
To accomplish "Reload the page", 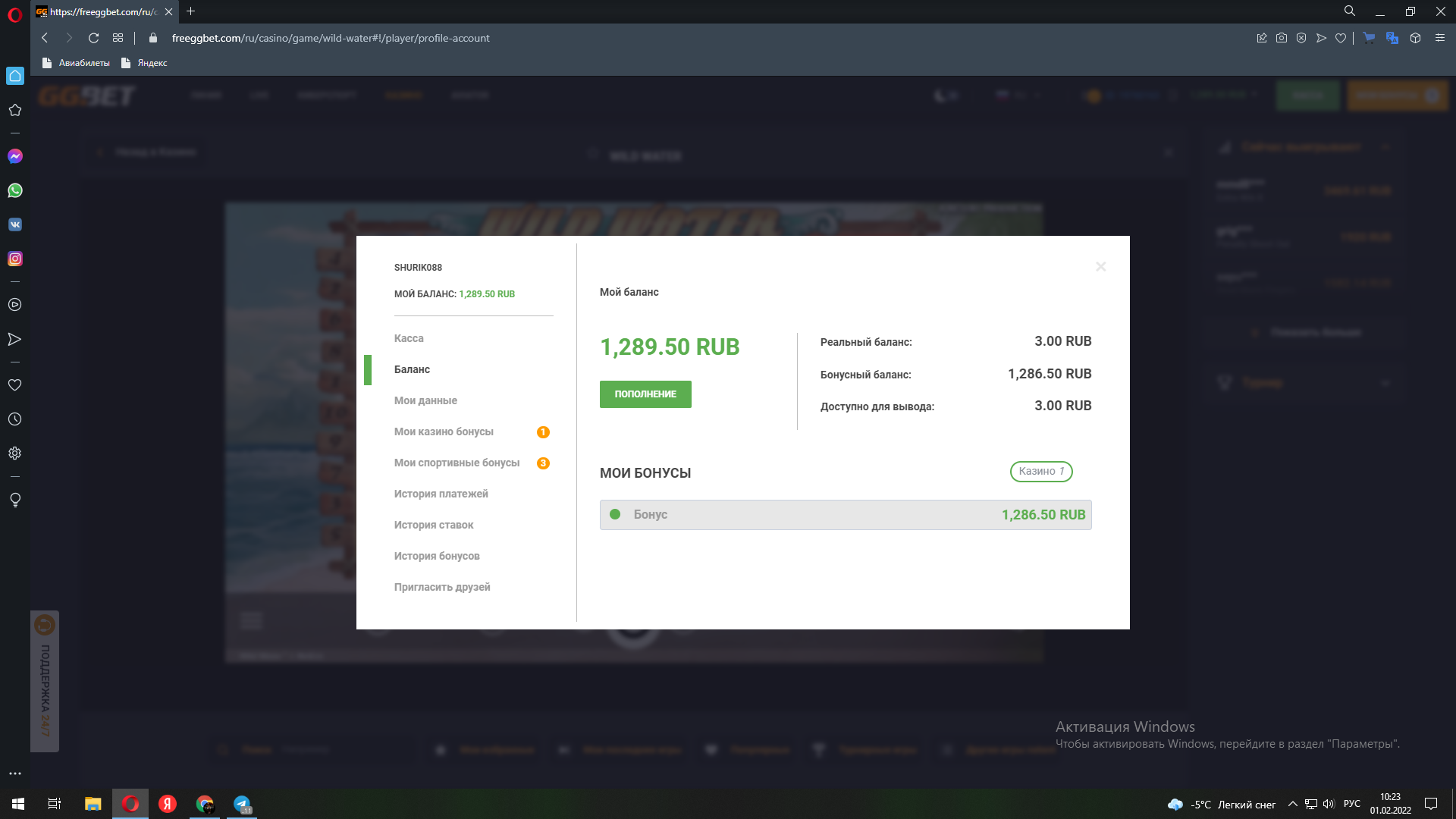I will pyautogui.click(x=93, y=38).
